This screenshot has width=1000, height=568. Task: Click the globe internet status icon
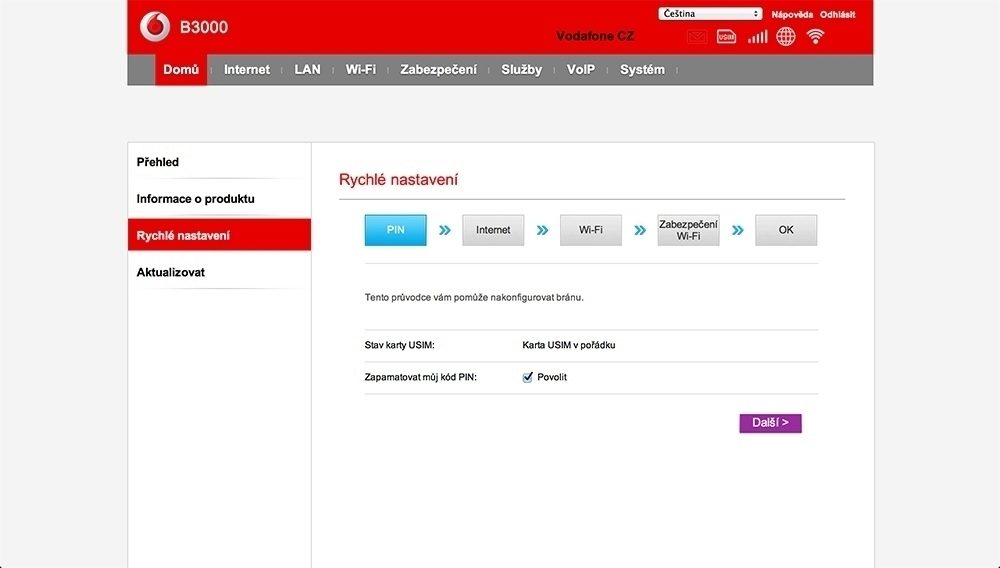[x=786, y=36]
